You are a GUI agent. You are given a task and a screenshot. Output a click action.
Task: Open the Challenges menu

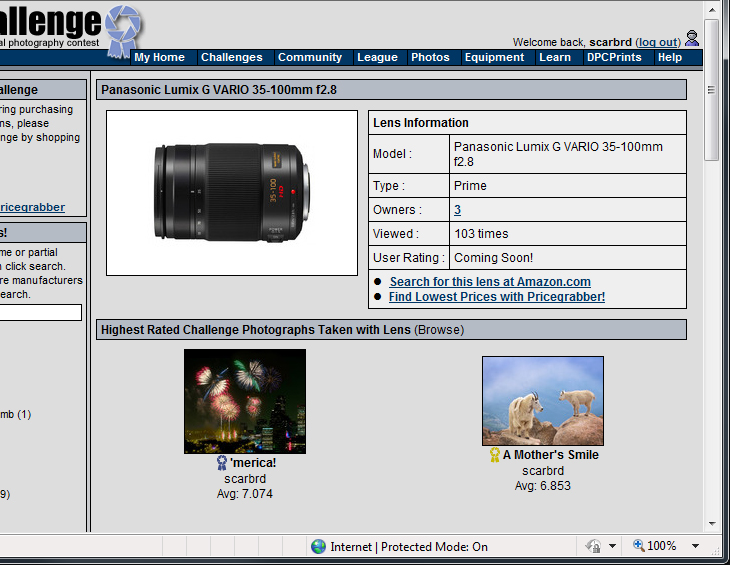click(x=231, y=57)
